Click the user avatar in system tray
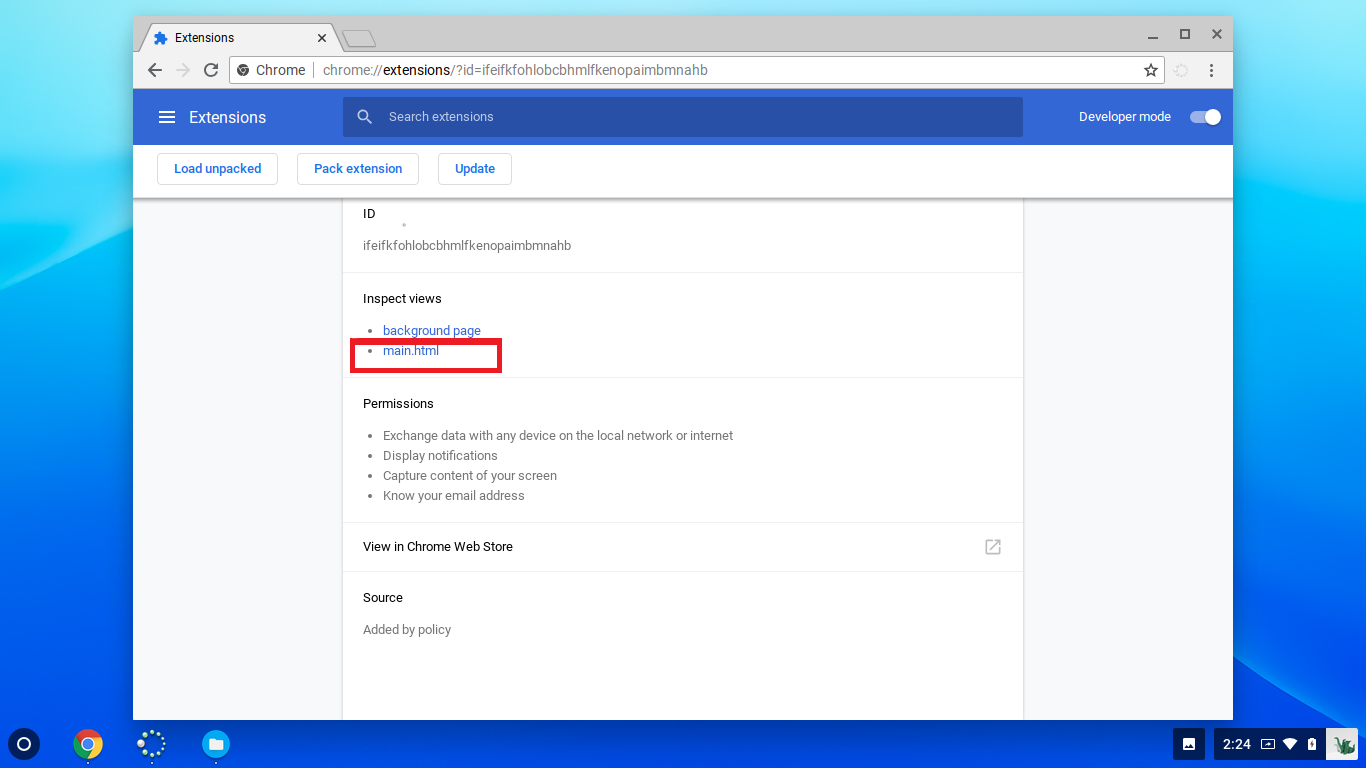 coord(1343,744)
